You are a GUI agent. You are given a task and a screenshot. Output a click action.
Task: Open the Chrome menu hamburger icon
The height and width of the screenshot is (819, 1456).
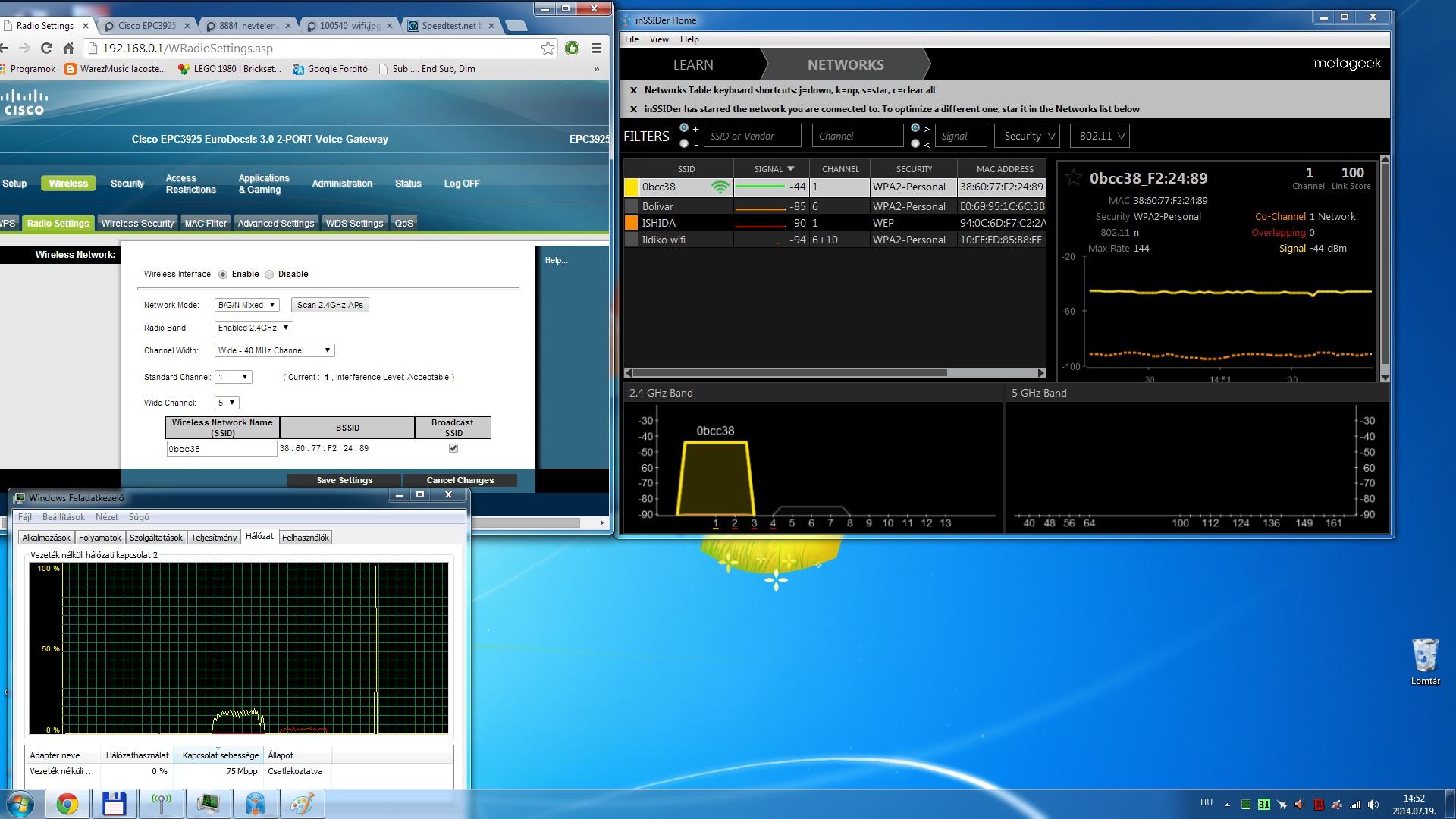(x=596, y=49)
